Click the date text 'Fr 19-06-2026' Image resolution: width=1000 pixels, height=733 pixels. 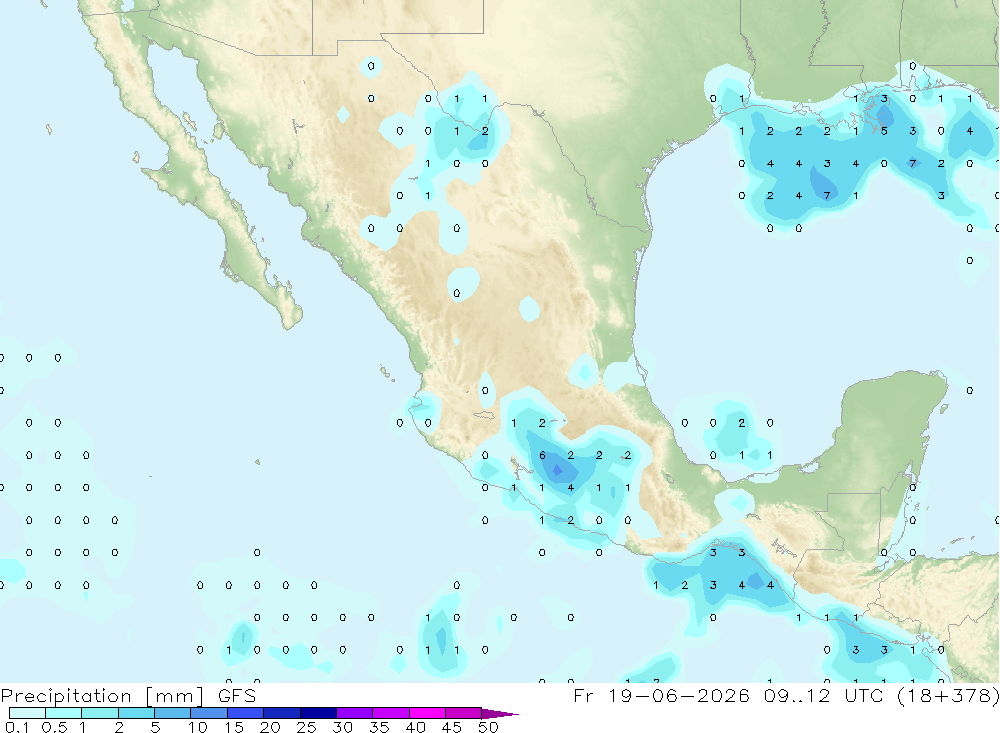coord(661,695)
